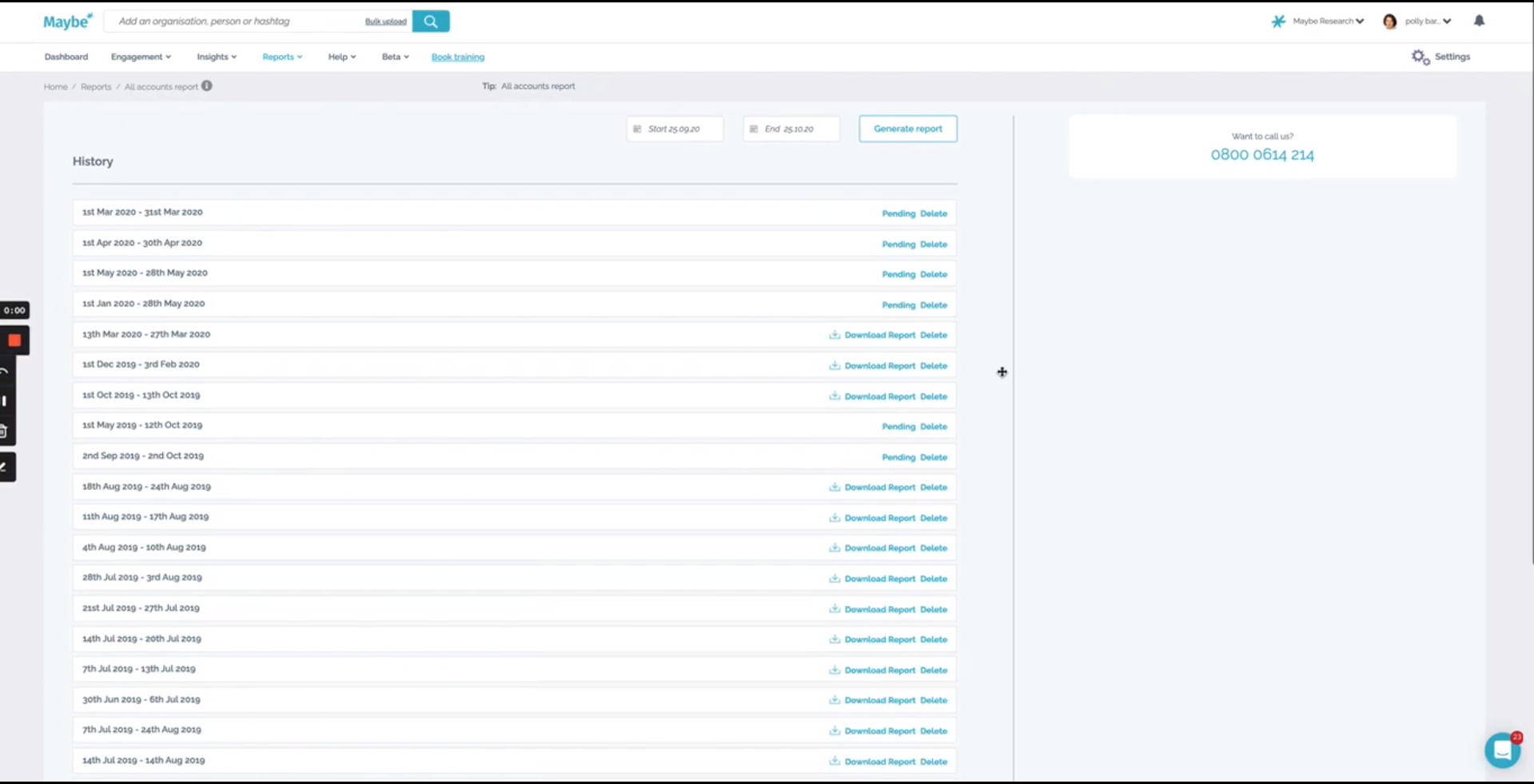Click the recorder pencil draw icon
The image size is (1534, 784).
[5, 467]
